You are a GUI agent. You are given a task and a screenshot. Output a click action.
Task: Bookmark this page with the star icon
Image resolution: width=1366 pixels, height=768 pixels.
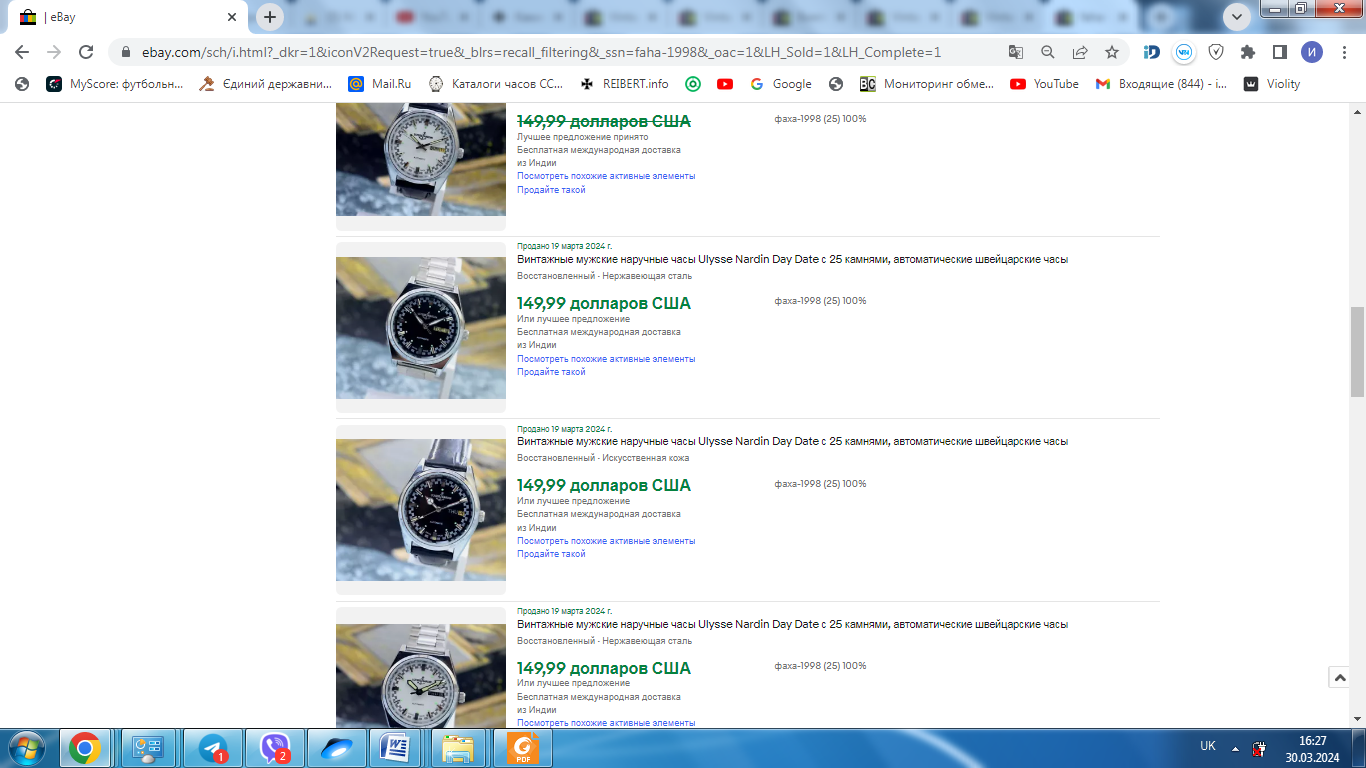(1112, 52)
